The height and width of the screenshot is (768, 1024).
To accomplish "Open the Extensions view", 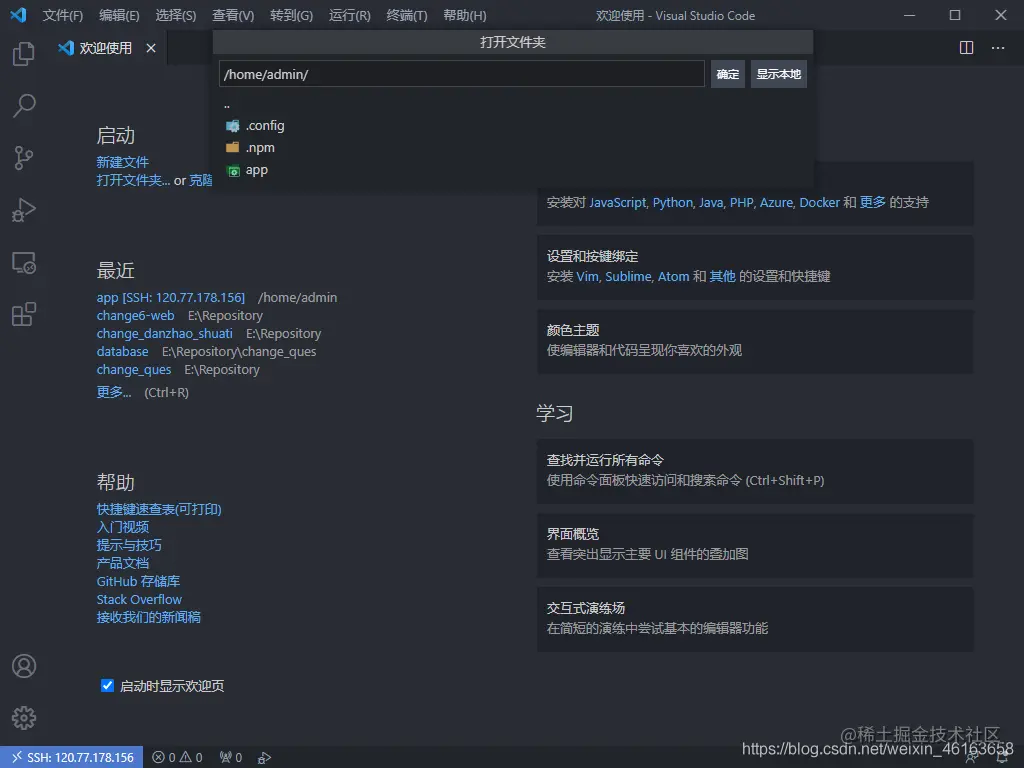I will pos(24,314).
